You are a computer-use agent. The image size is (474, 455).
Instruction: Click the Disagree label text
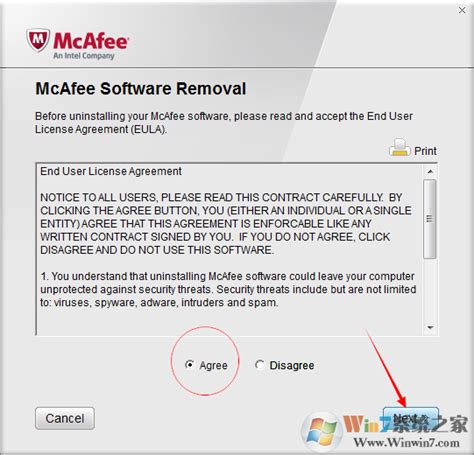click(x=292, y=365)
